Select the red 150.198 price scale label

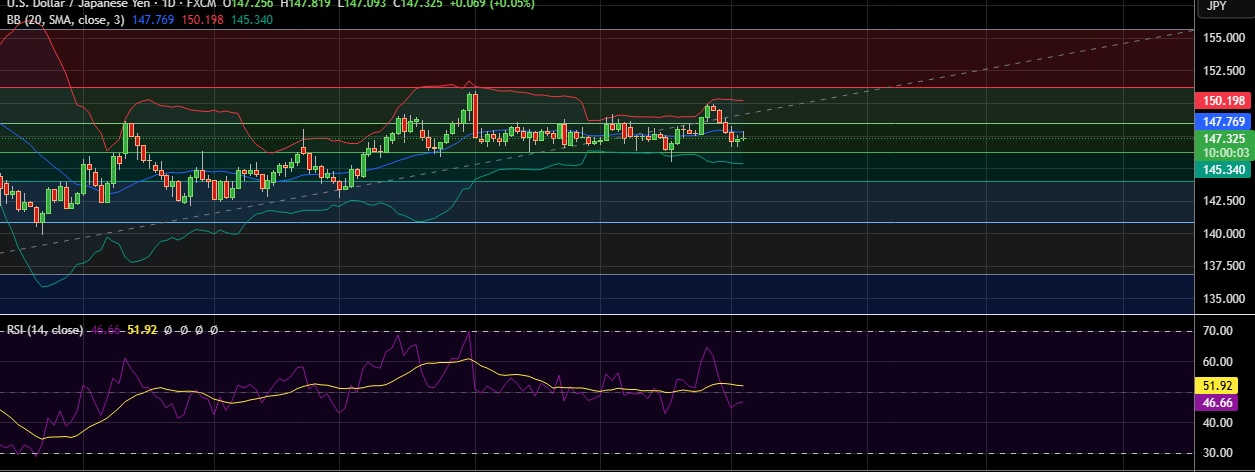click(x=1224, y=101)
